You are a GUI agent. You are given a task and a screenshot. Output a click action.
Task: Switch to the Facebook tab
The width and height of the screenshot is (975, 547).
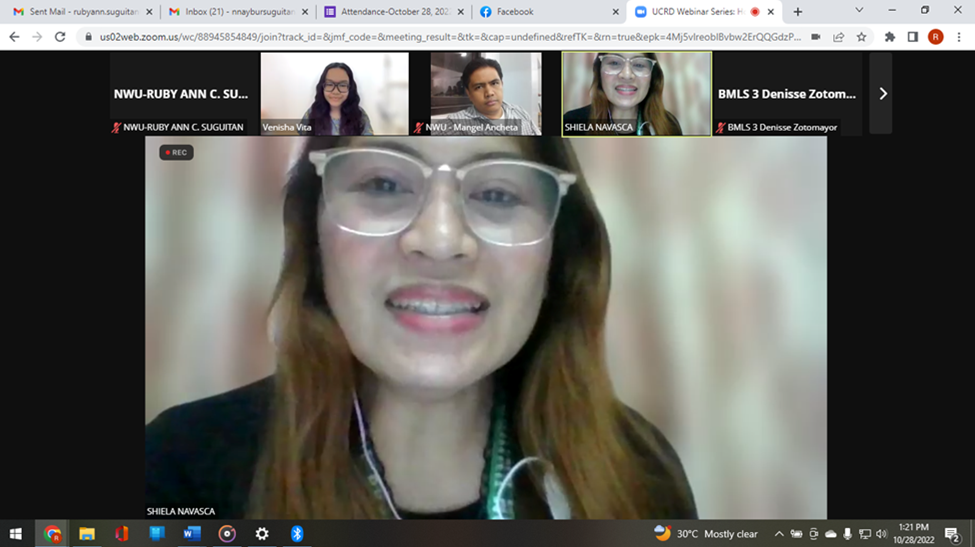coord(545,12)
